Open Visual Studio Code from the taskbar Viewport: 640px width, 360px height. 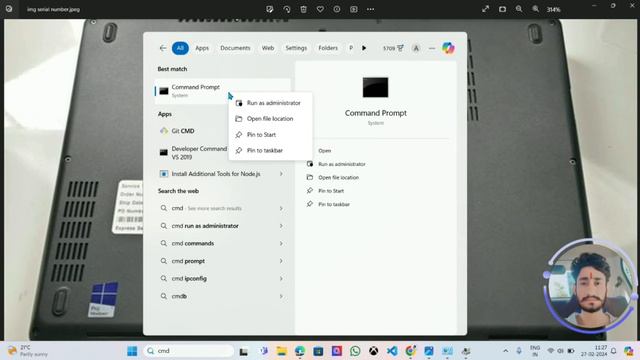click(x=392, y=351)
